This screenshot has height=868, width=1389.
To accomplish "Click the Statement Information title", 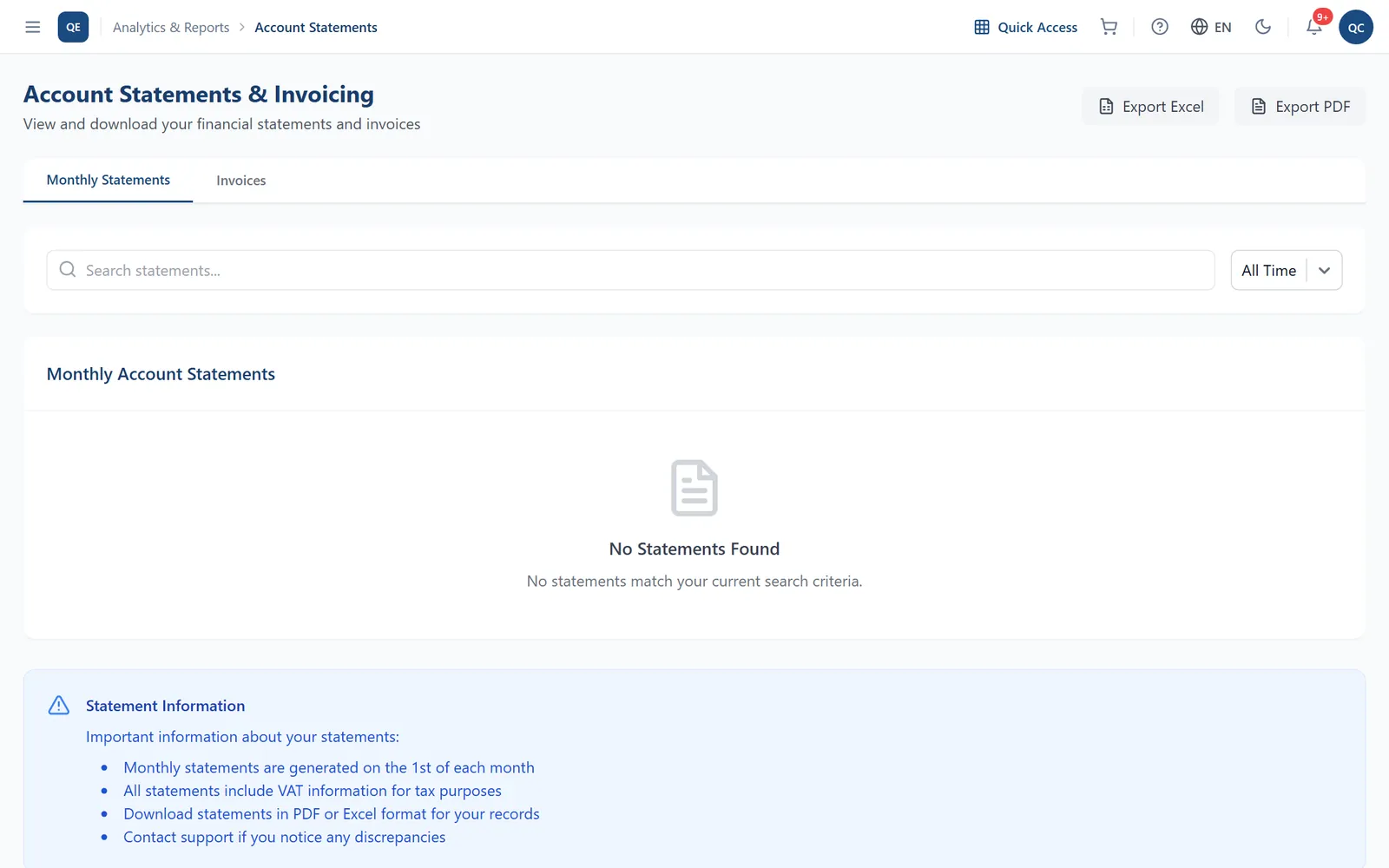I will pyautogui.click(x=165, y=706).
